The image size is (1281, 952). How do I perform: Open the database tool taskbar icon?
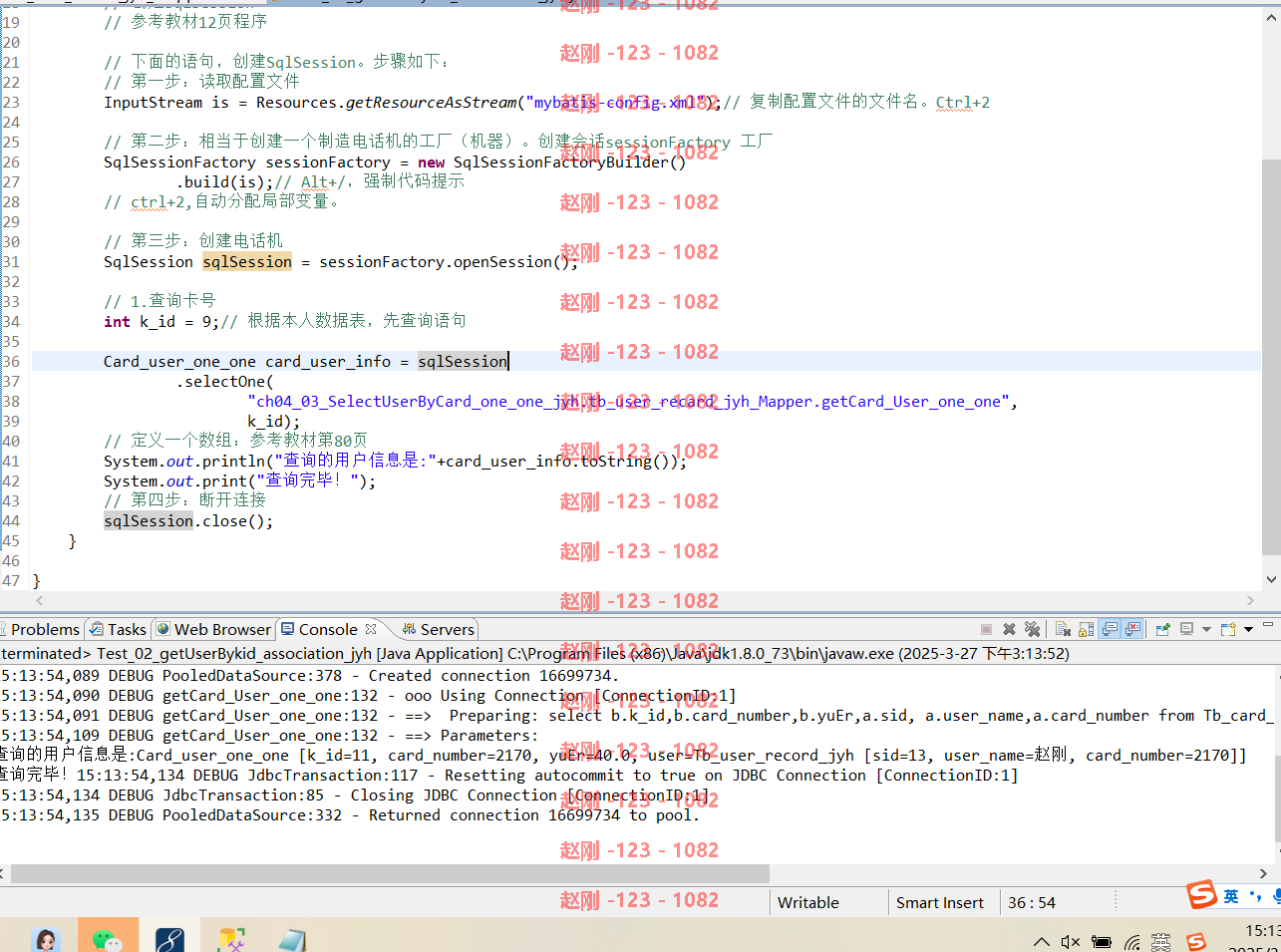(231, 941)
